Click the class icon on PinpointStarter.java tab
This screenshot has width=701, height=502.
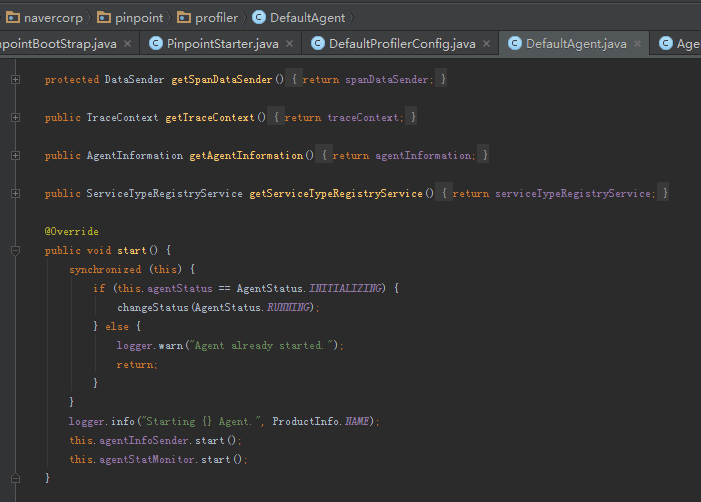(155, 44)
